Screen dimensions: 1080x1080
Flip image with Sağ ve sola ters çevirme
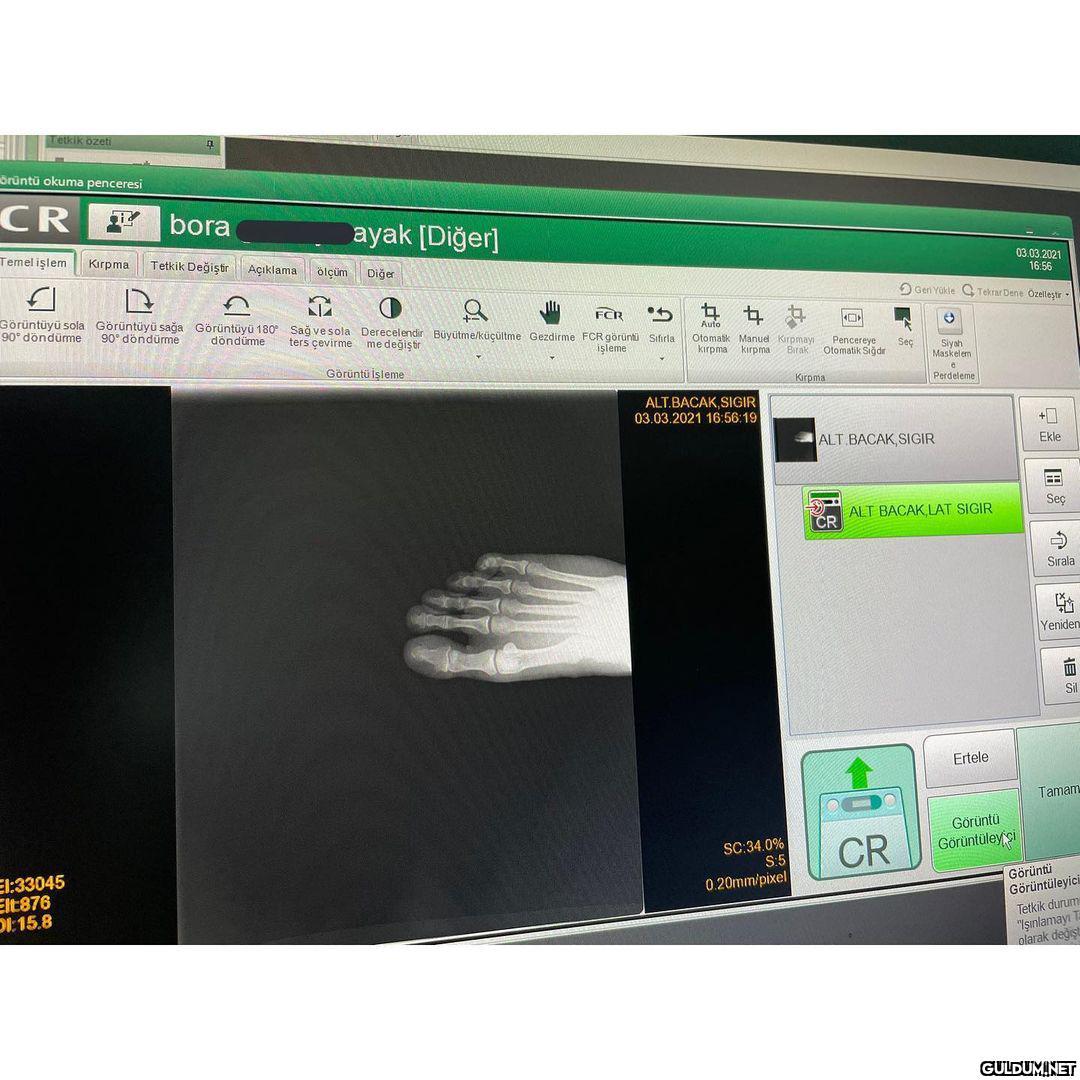click(319, 307)
